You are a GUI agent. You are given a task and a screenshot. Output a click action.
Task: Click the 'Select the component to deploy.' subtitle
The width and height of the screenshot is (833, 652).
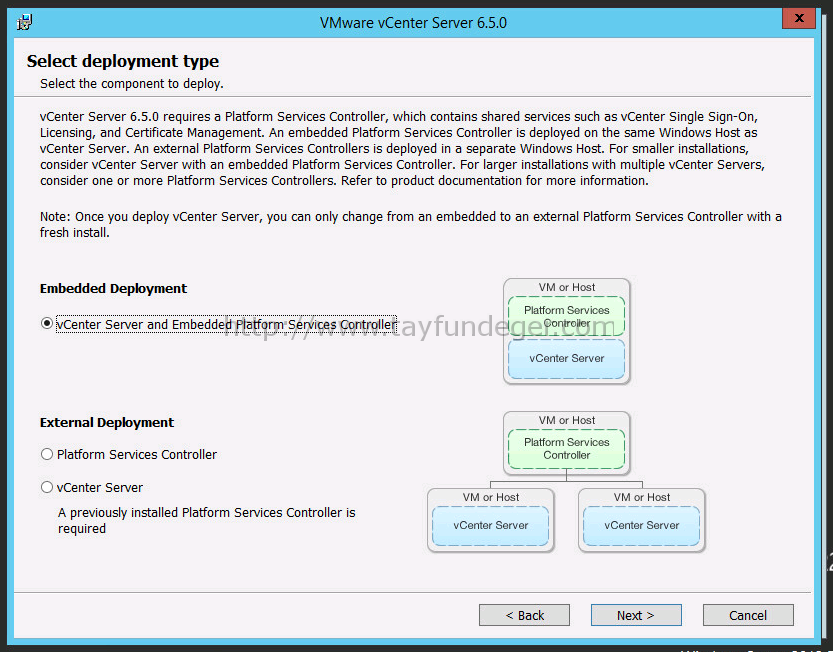click(x=132, y=84)
